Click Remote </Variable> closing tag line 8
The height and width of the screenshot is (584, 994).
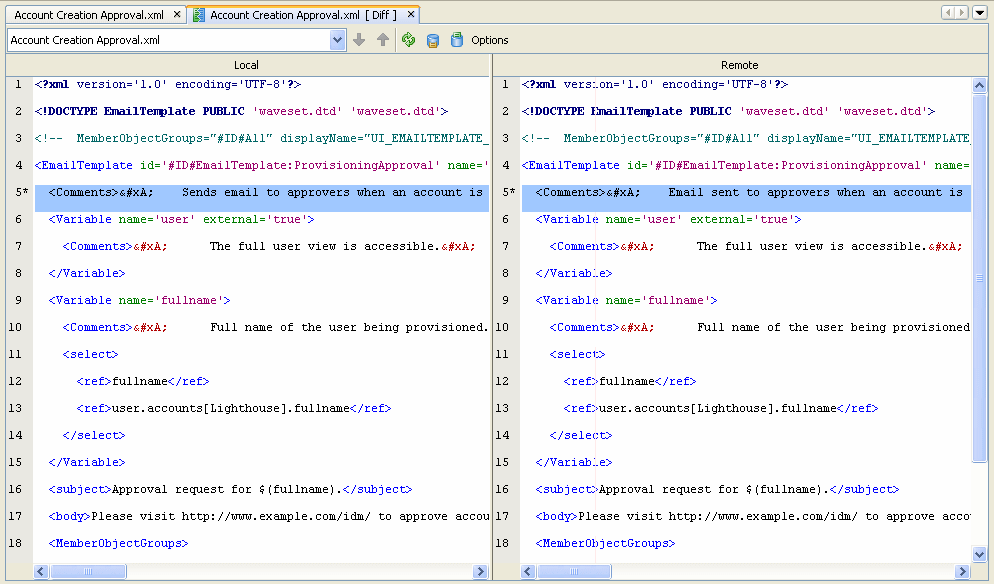click(574, 273)
